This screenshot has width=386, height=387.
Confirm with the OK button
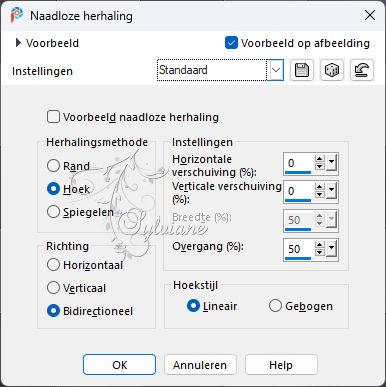[x=119, y=365]
